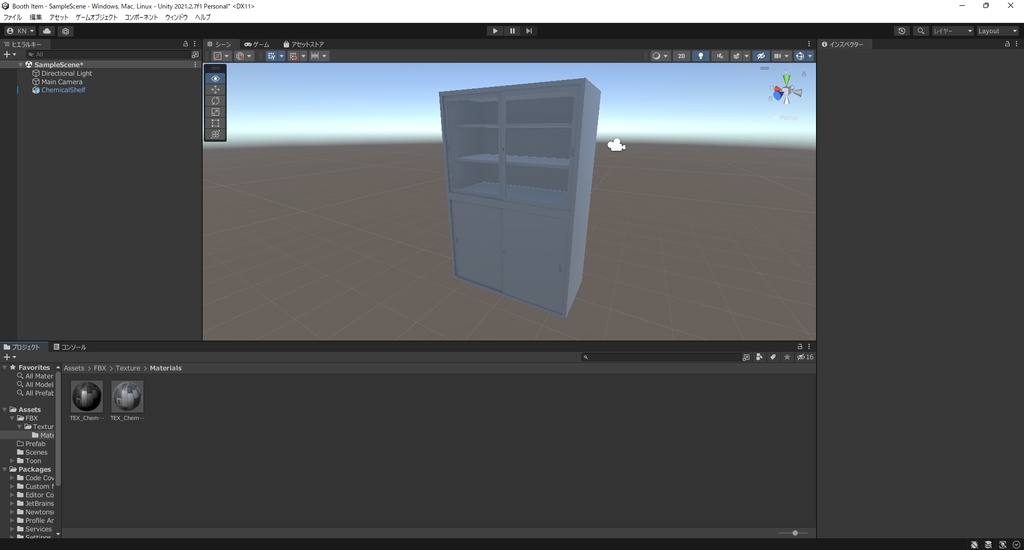This screenshot has height=550, width=1024.
Task: Click the Project create plus button
Action: 9,357
